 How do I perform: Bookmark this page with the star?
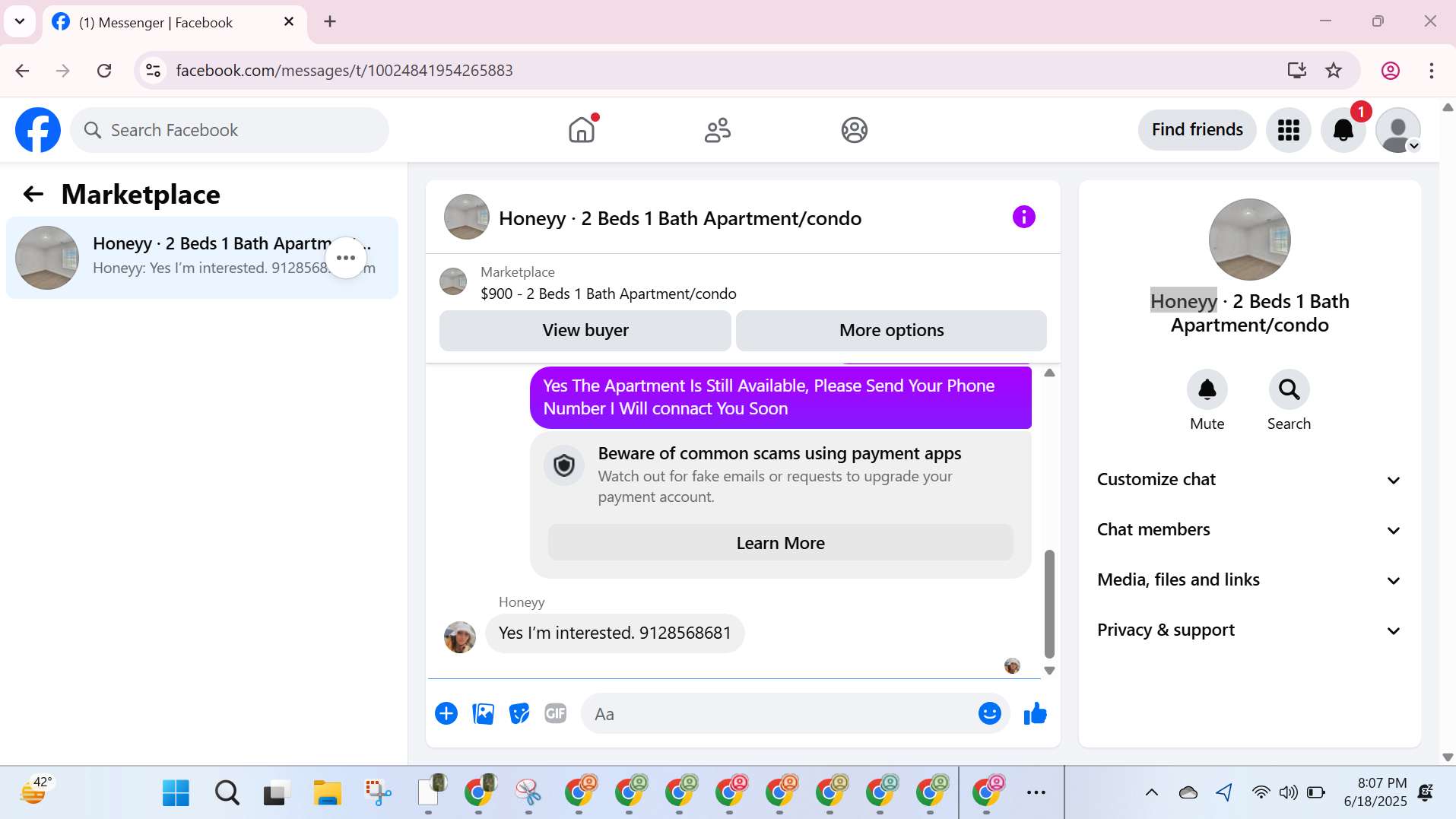[x=1334, y=71]
